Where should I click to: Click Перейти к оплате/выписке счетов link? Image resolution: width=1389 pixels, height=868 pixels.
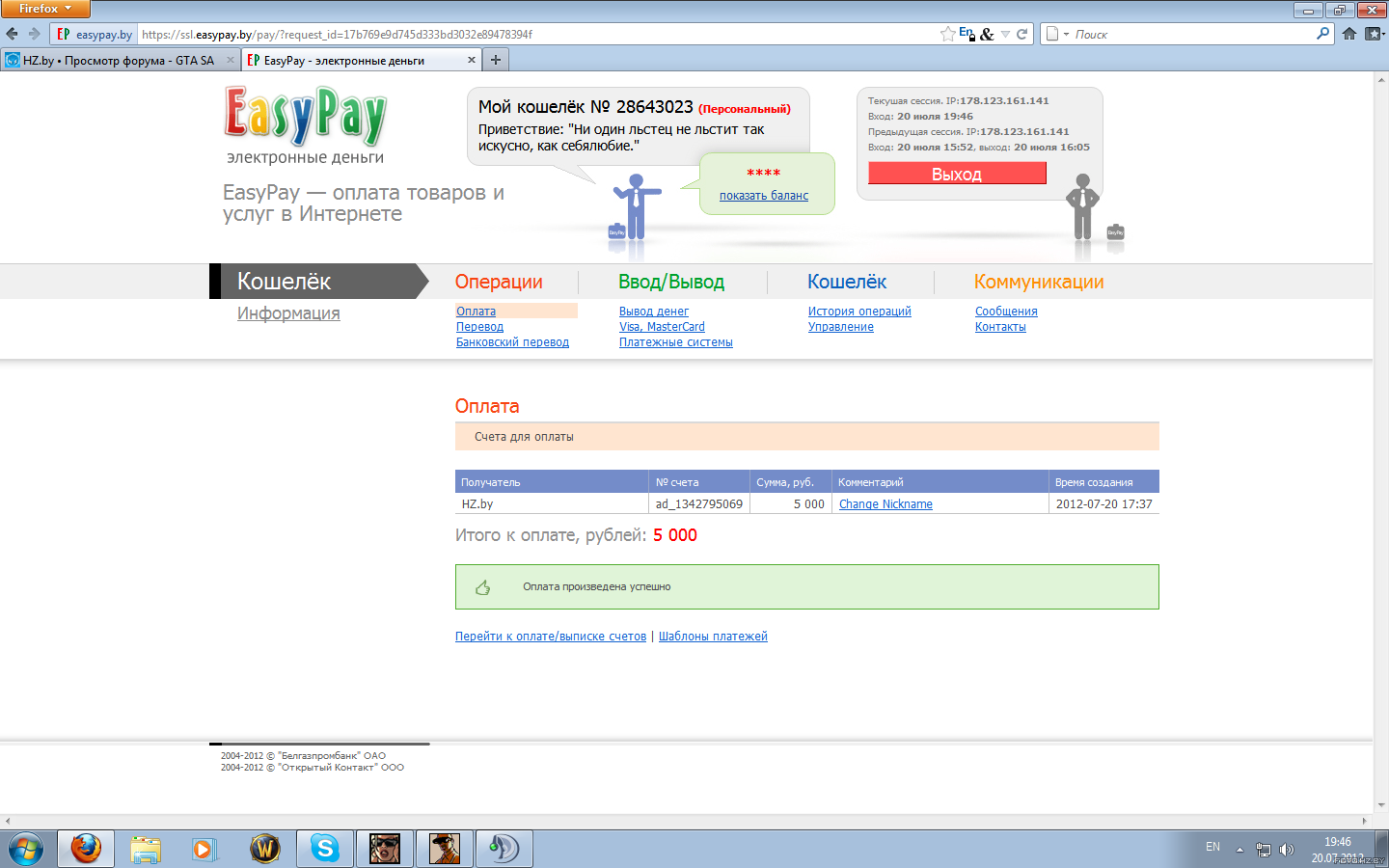(x=551, y=637)
